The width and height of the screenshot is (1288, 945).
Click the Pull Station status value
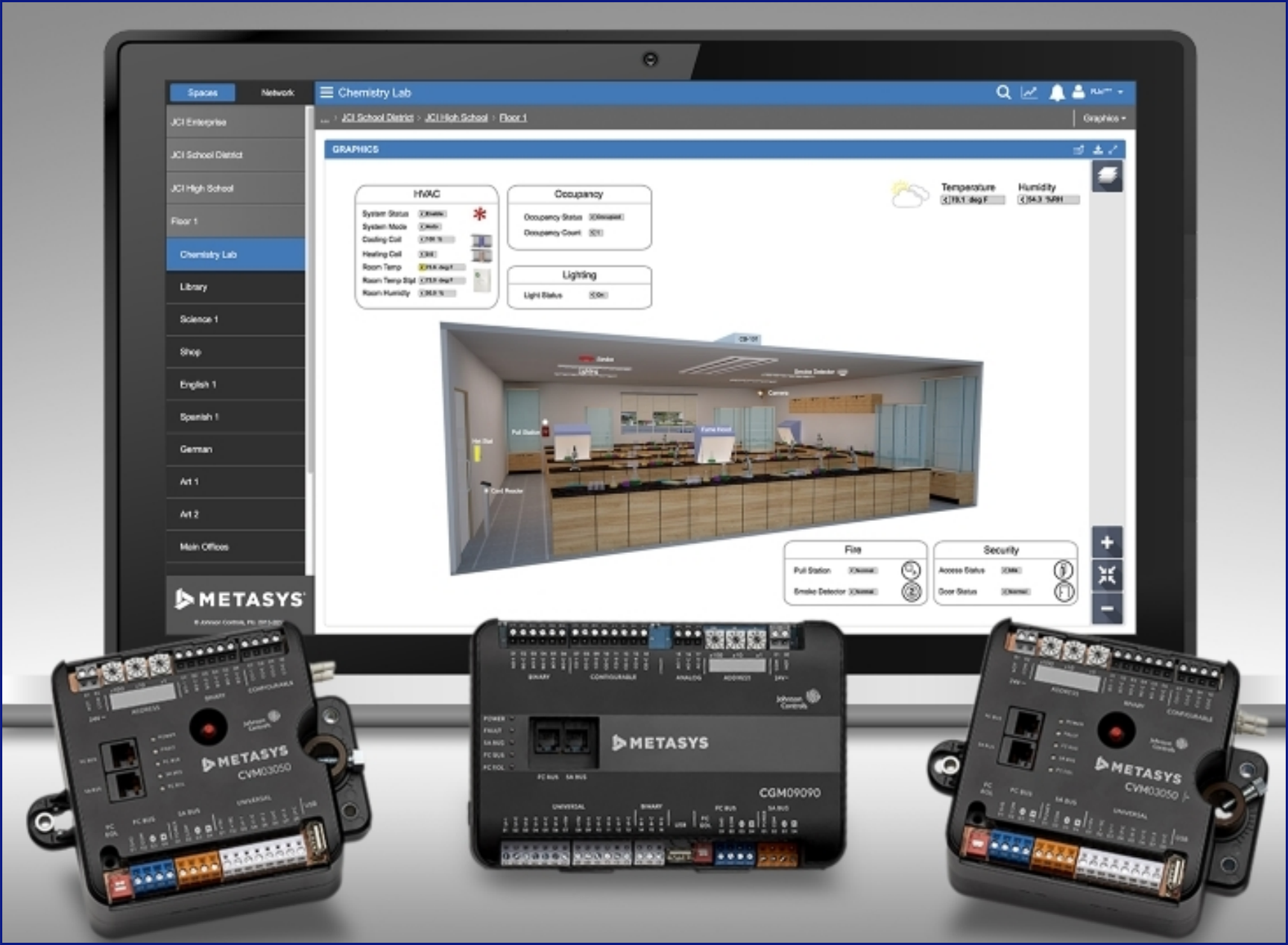863,570
